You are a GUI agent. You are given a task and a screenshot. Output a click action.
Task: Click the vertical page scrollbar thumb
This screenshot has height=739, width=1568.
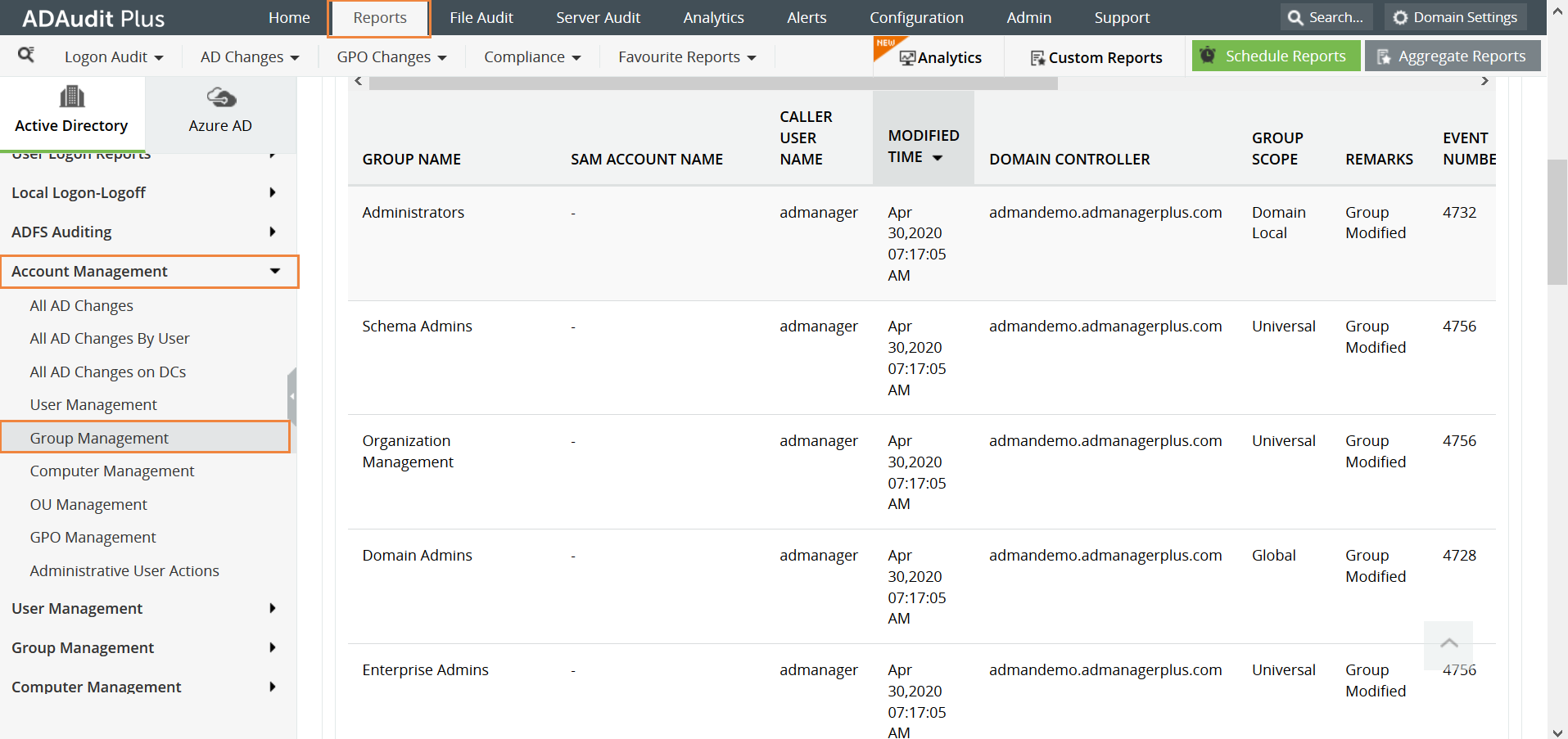pos(1557,222)
